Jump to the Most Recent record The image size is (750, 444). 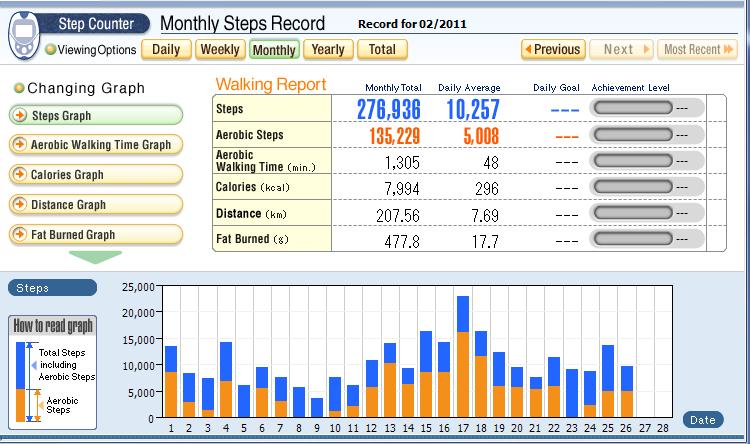[698, 49]
